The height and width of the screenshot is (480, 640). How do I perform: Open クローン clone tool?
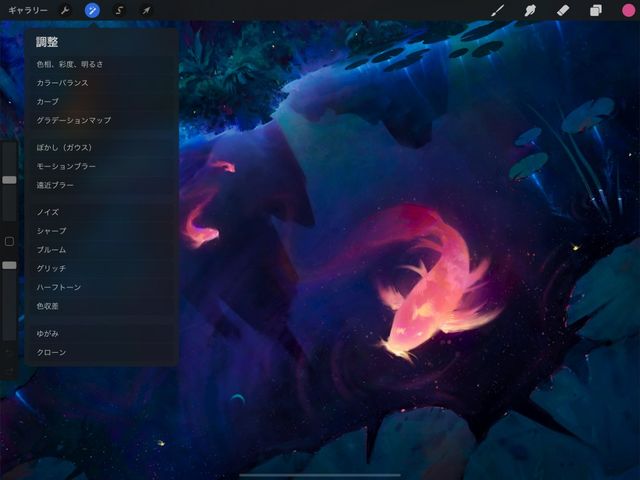(x=102, y=352)
